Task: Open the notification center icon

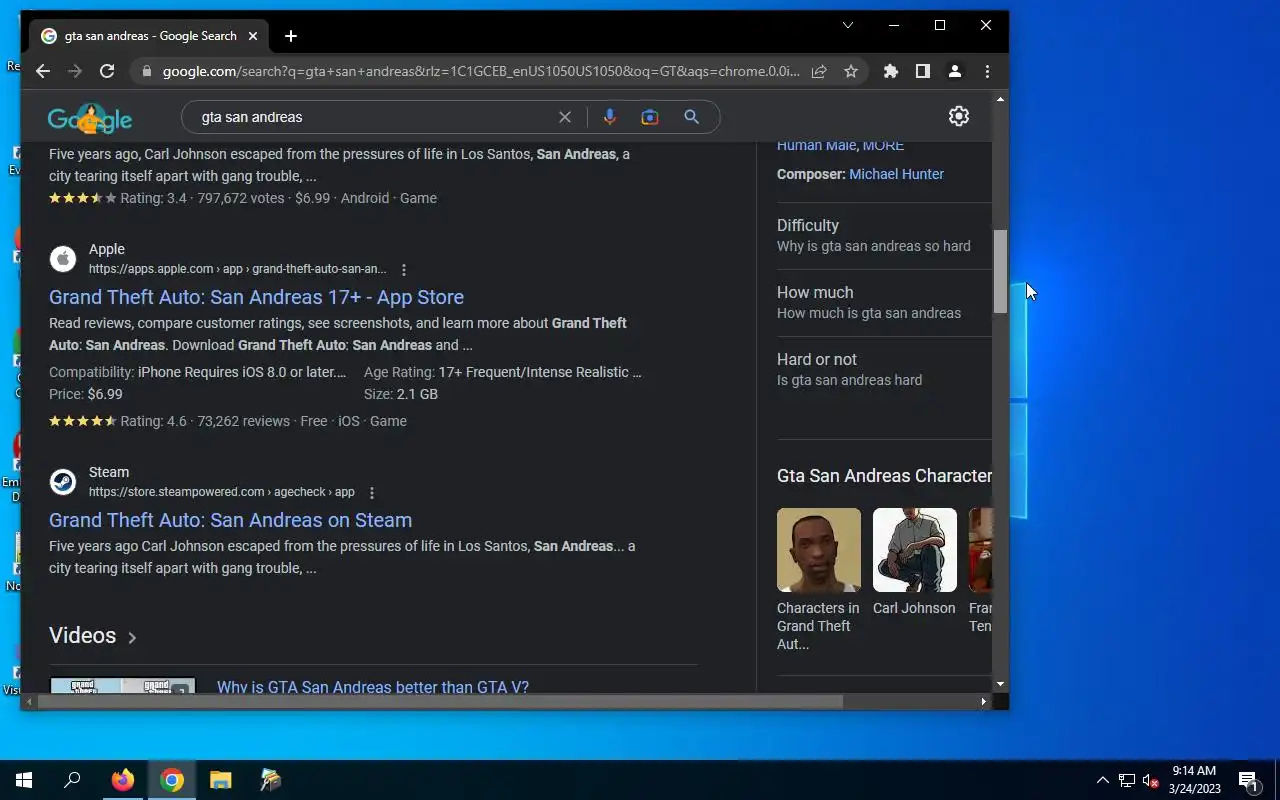Action: (x=1248, y=780)
